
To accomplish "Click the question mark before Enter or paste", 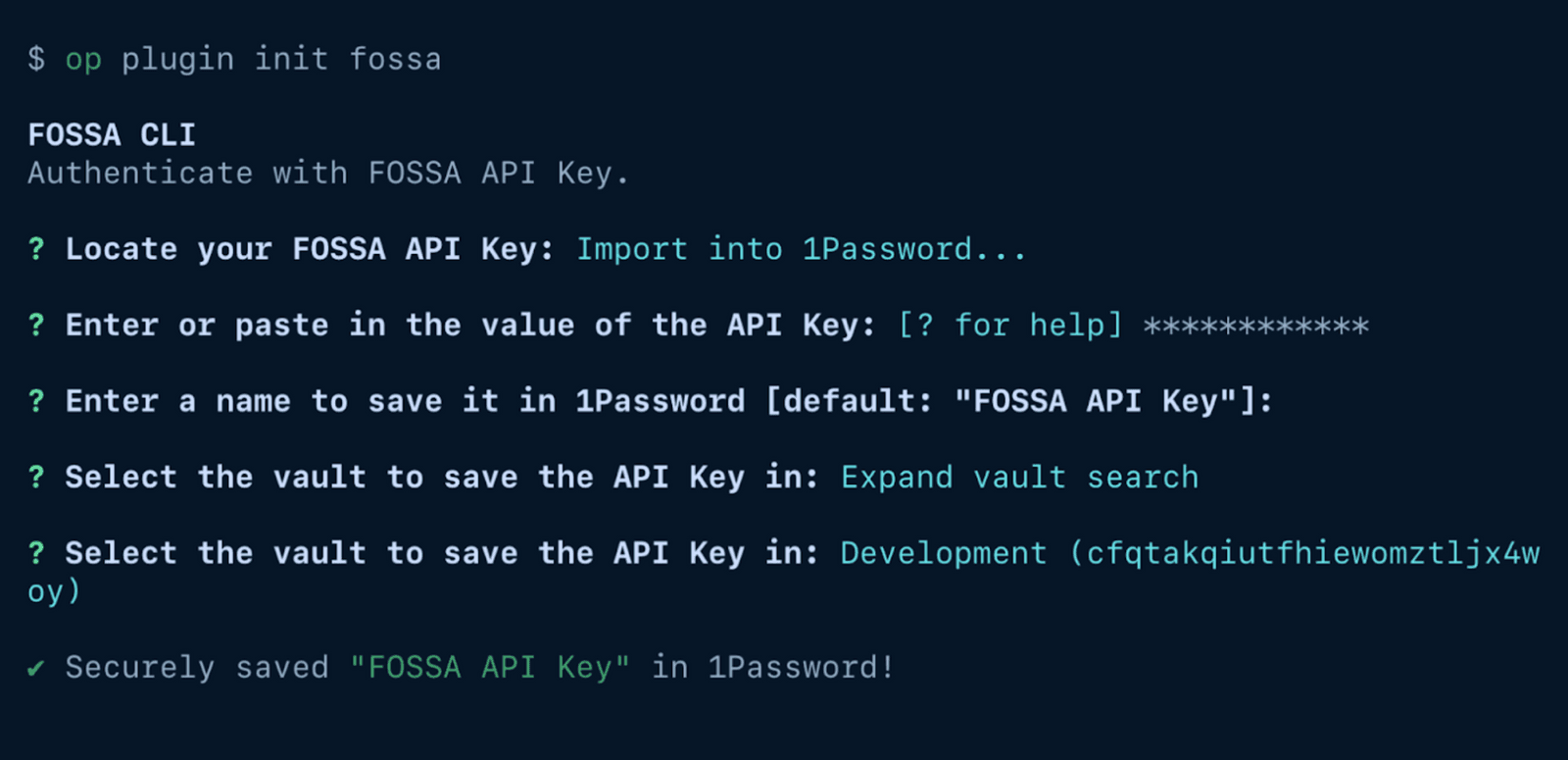I will tap(36, 325).
